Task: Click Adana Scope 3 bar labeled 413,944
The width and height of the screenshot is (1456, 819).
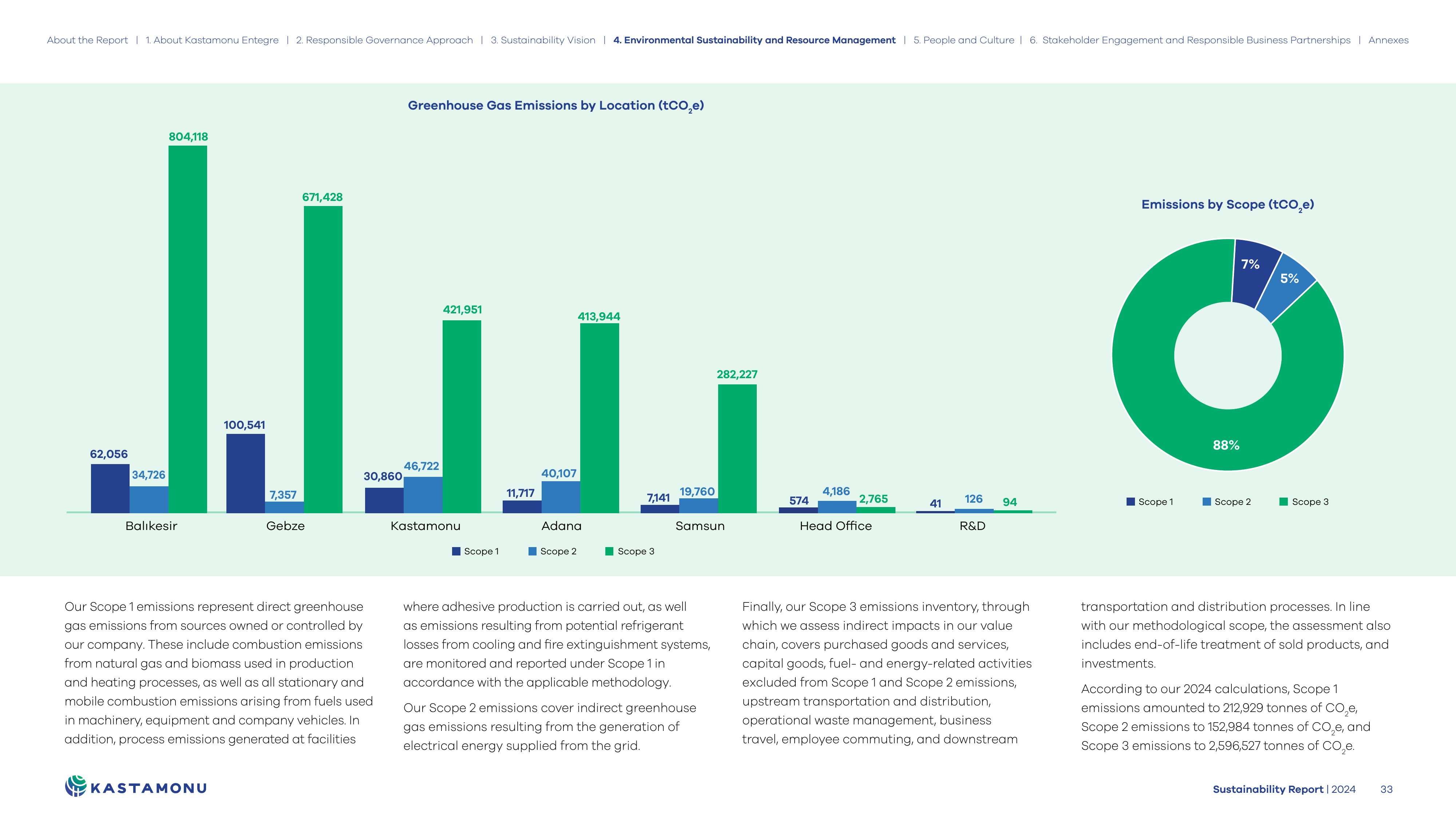Action: 599,418
